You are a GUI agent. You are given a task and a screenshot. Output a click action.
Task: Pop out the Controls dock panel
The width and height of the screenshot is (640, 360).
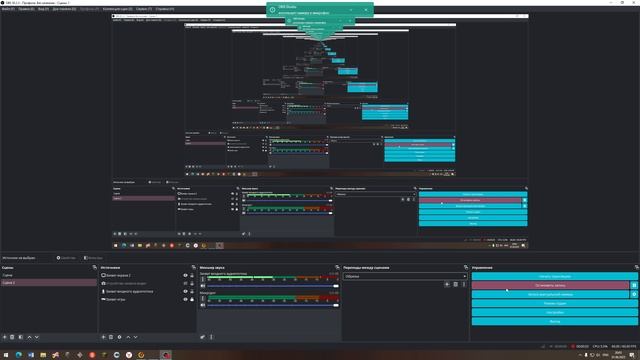click(636, 267)
